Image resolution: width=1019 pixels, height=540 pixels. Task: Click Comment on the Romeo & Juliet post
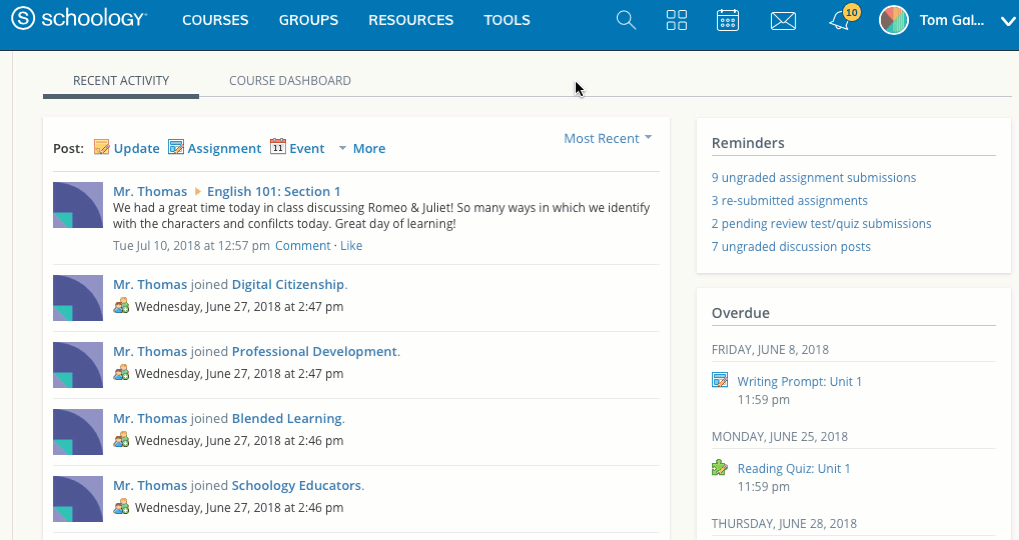tap(302, 245)
